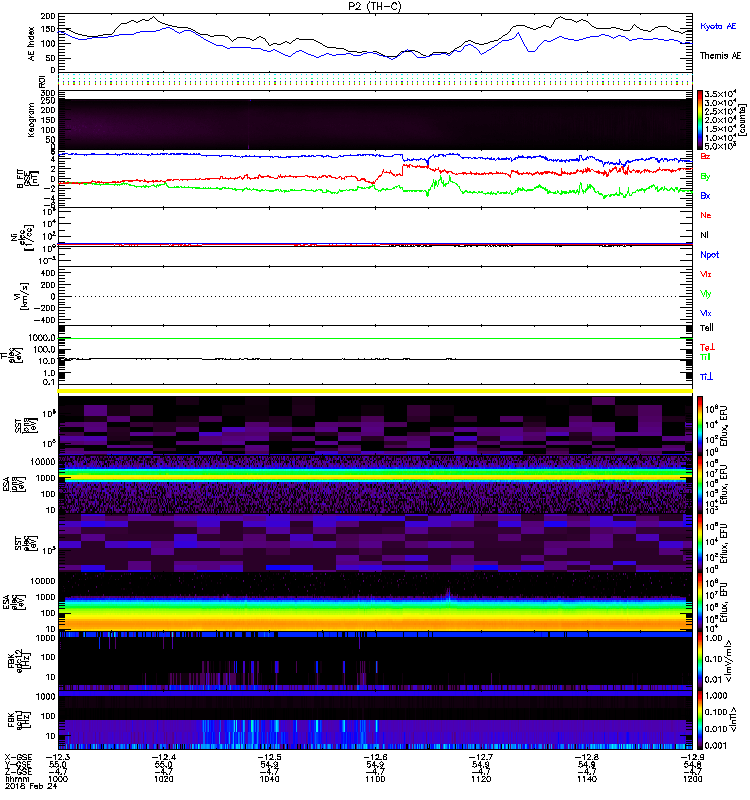Select the blue Ti⊥ legend label

(x=706, y=377)
